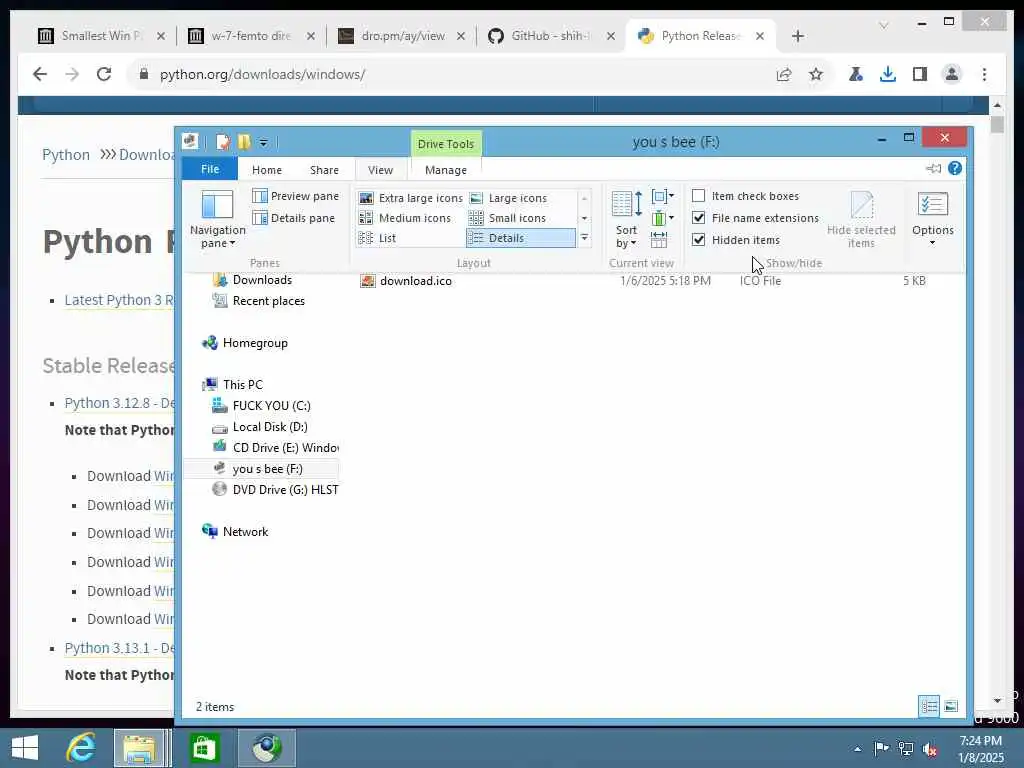
Task: Select Large icons layout
Action: pos(509,198)
